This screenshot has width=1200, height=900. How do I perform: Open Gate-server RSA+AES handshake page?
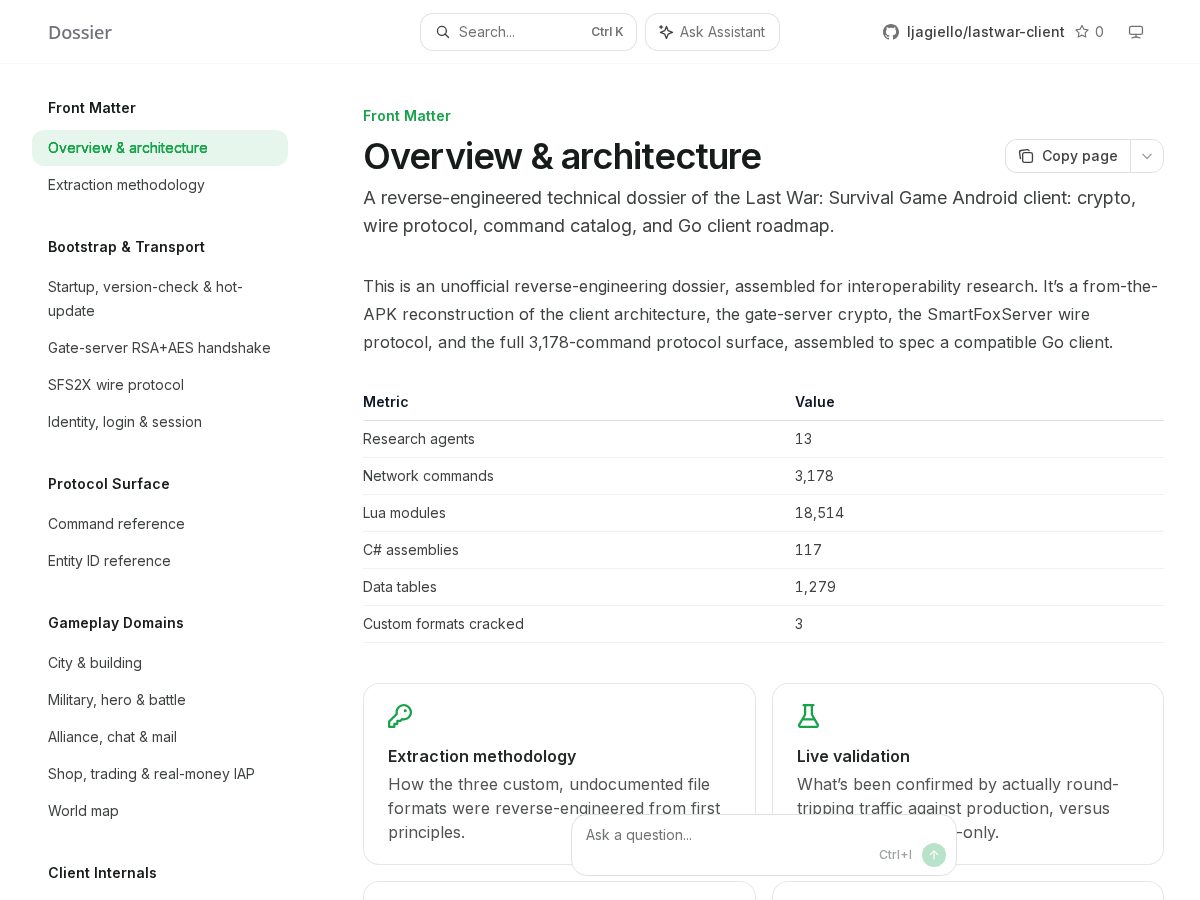160,348
